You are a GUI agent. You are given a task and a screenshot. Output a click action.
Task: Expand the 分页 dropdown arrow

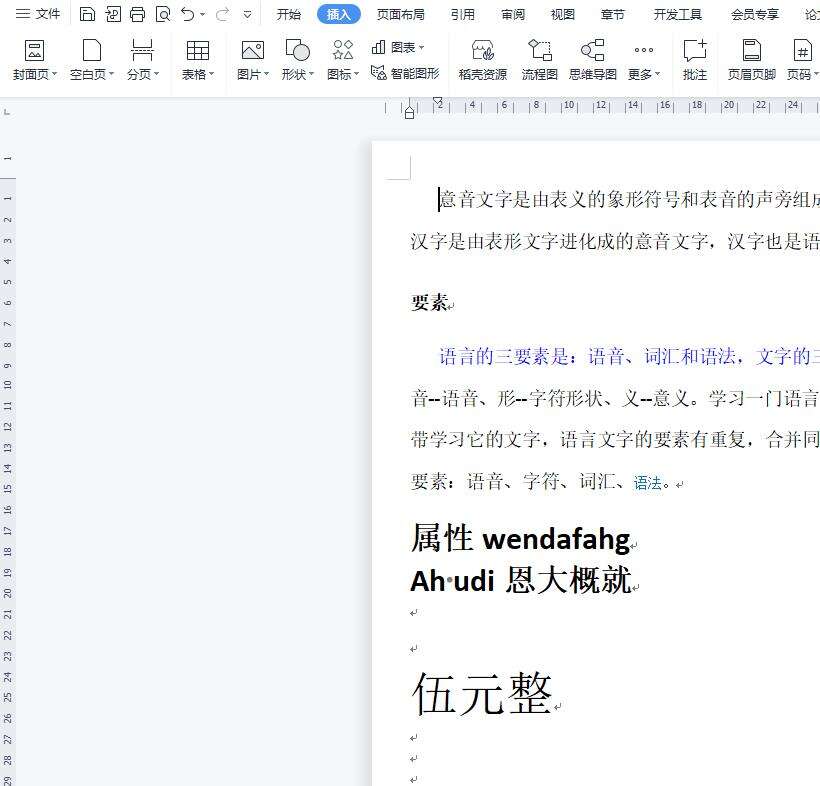(x=156, y=74)
